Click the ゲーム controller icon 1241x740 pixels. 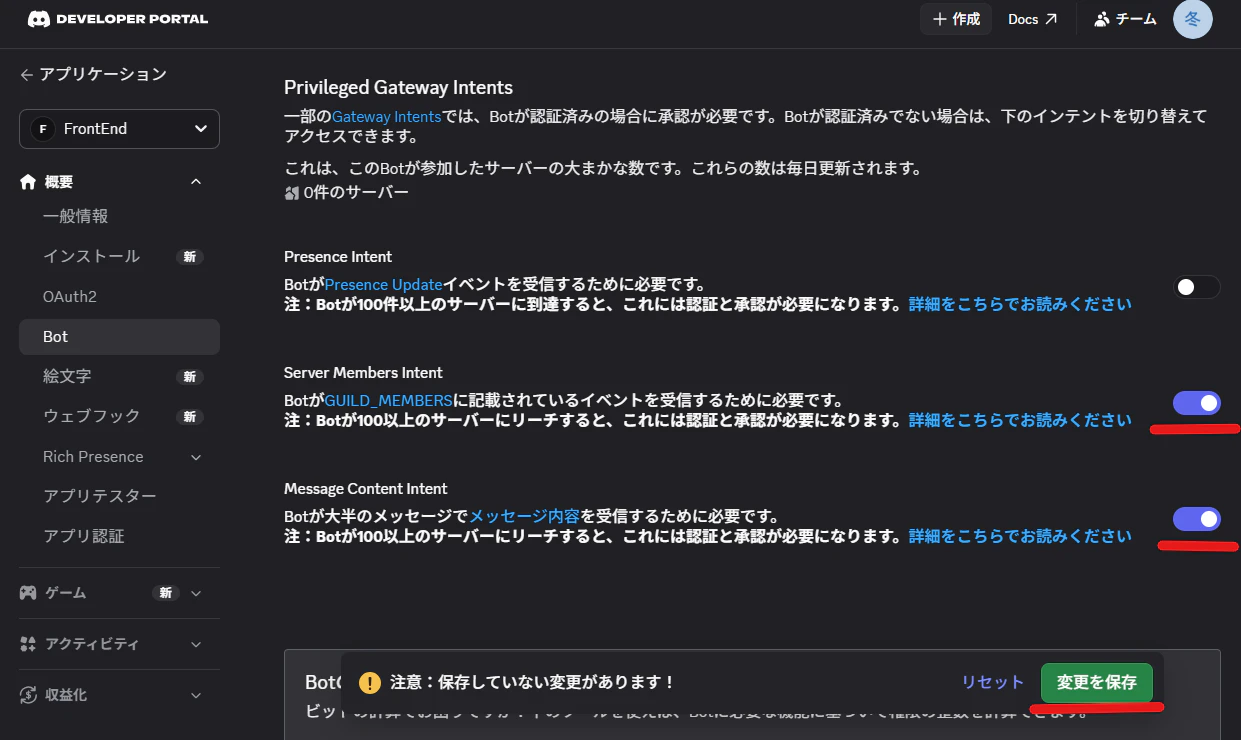28,593
